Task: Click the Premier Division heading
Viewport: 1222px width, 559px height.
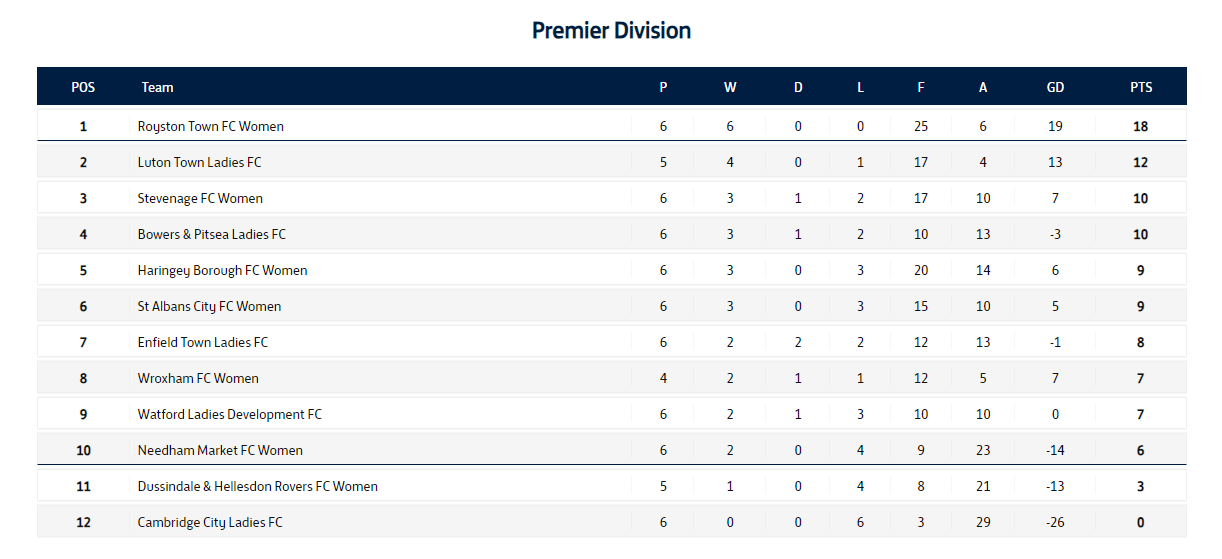Action: coord(611,31)
